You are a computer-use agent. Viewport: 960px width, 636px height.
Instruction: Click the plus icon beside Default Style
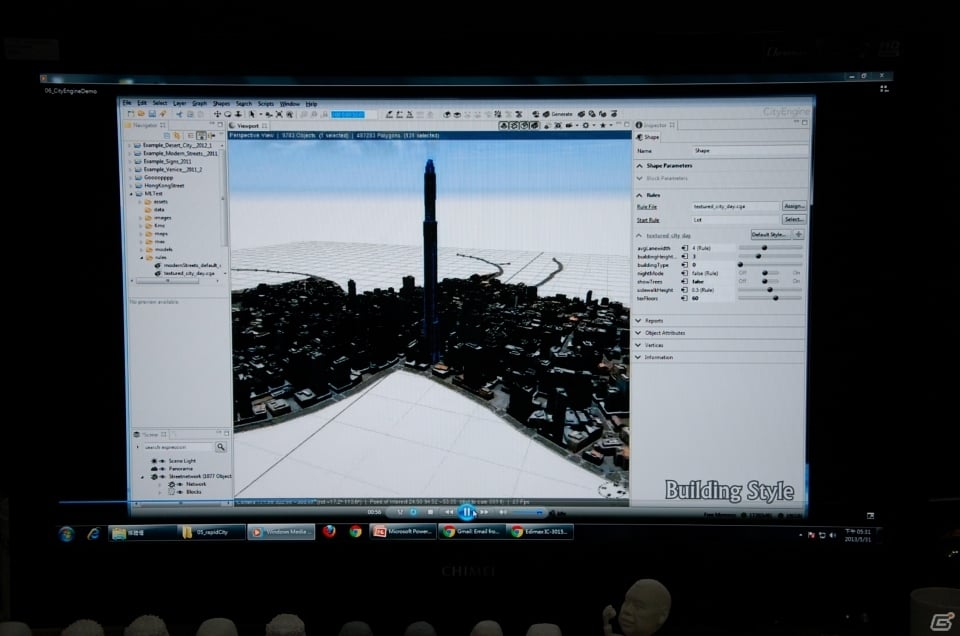pos(798,234)
